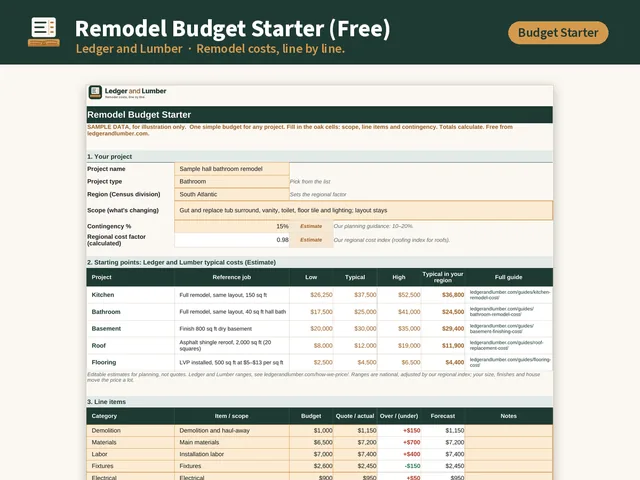Select the Contingency 15% cell

click(232, 226)
